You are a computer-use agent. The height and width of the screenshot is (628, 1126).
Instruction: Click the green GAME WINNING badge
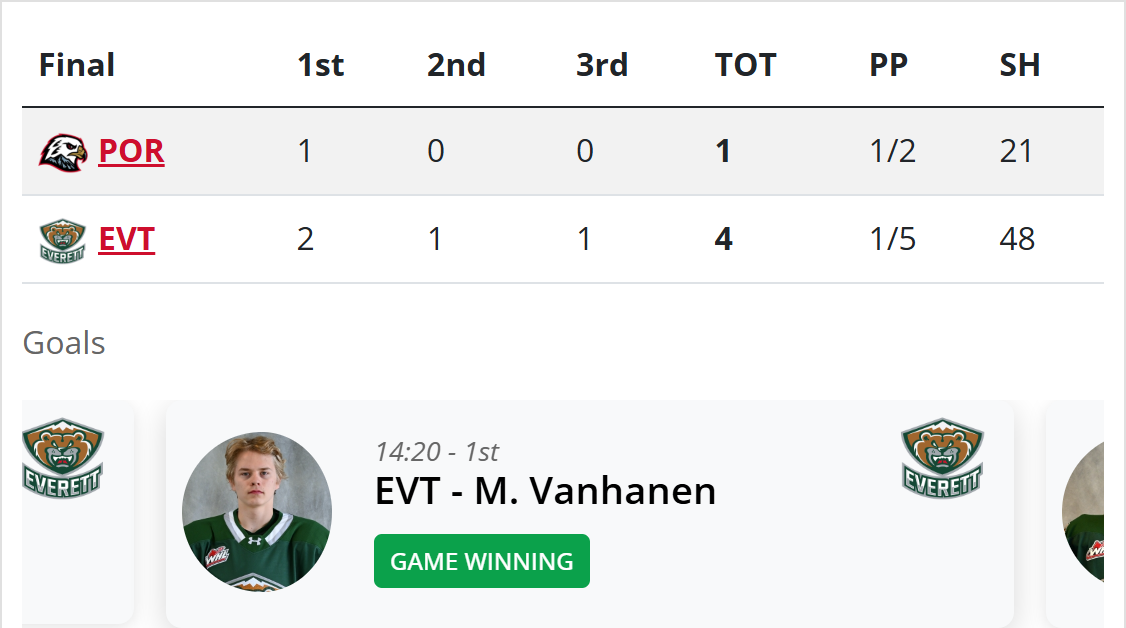(482, 561)
